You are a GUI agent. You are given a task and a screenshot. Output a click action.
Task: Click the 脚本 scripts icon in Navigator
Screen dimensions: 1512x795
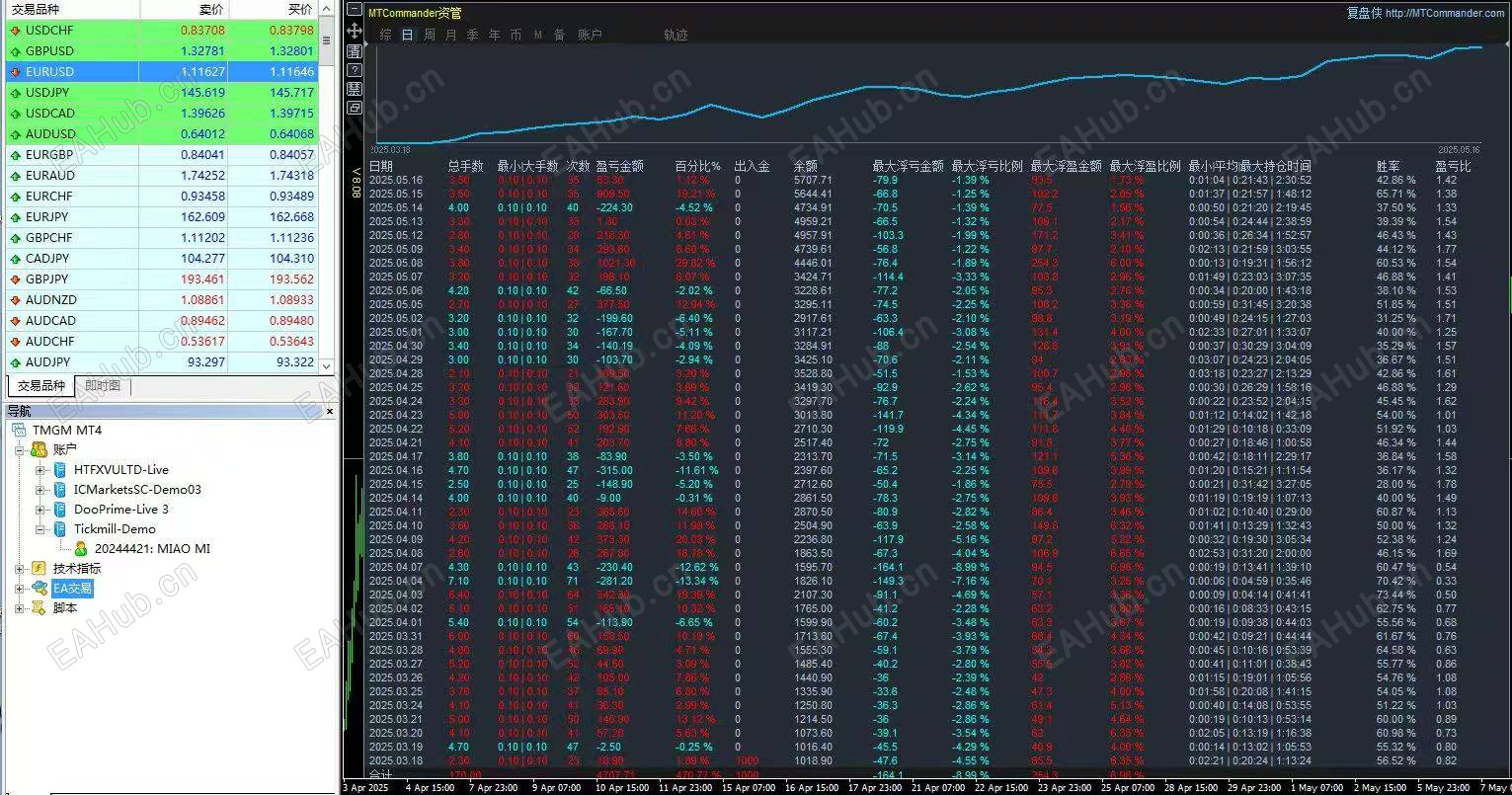click(40, 607)
